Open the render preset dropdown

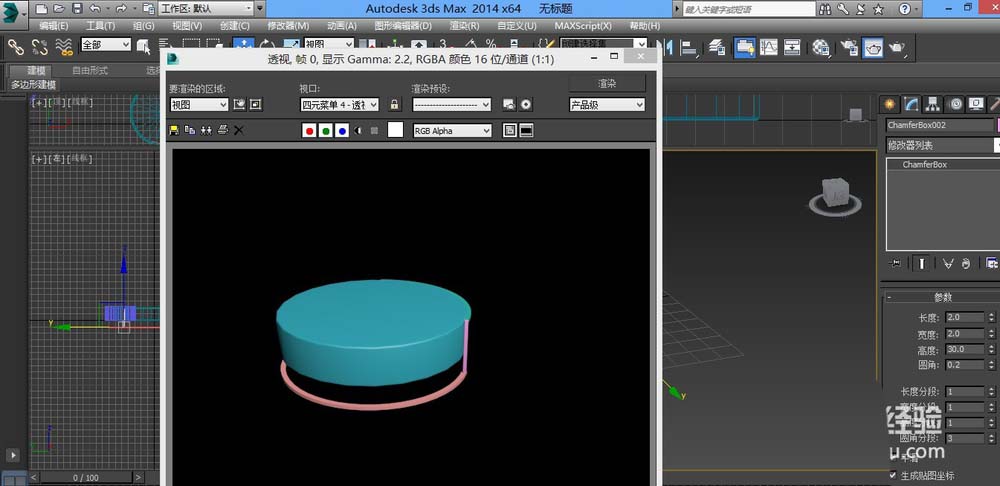[452, 105]
